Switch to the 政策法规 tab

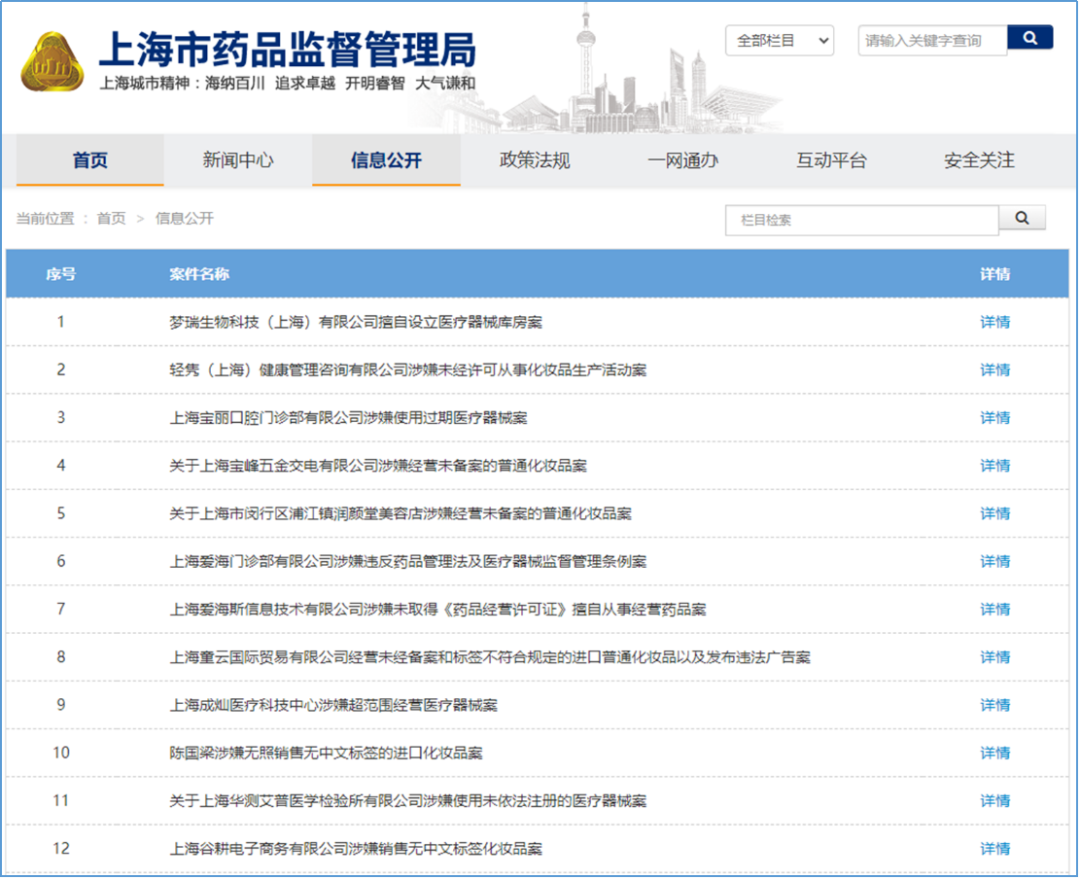[x=534, y=160]
